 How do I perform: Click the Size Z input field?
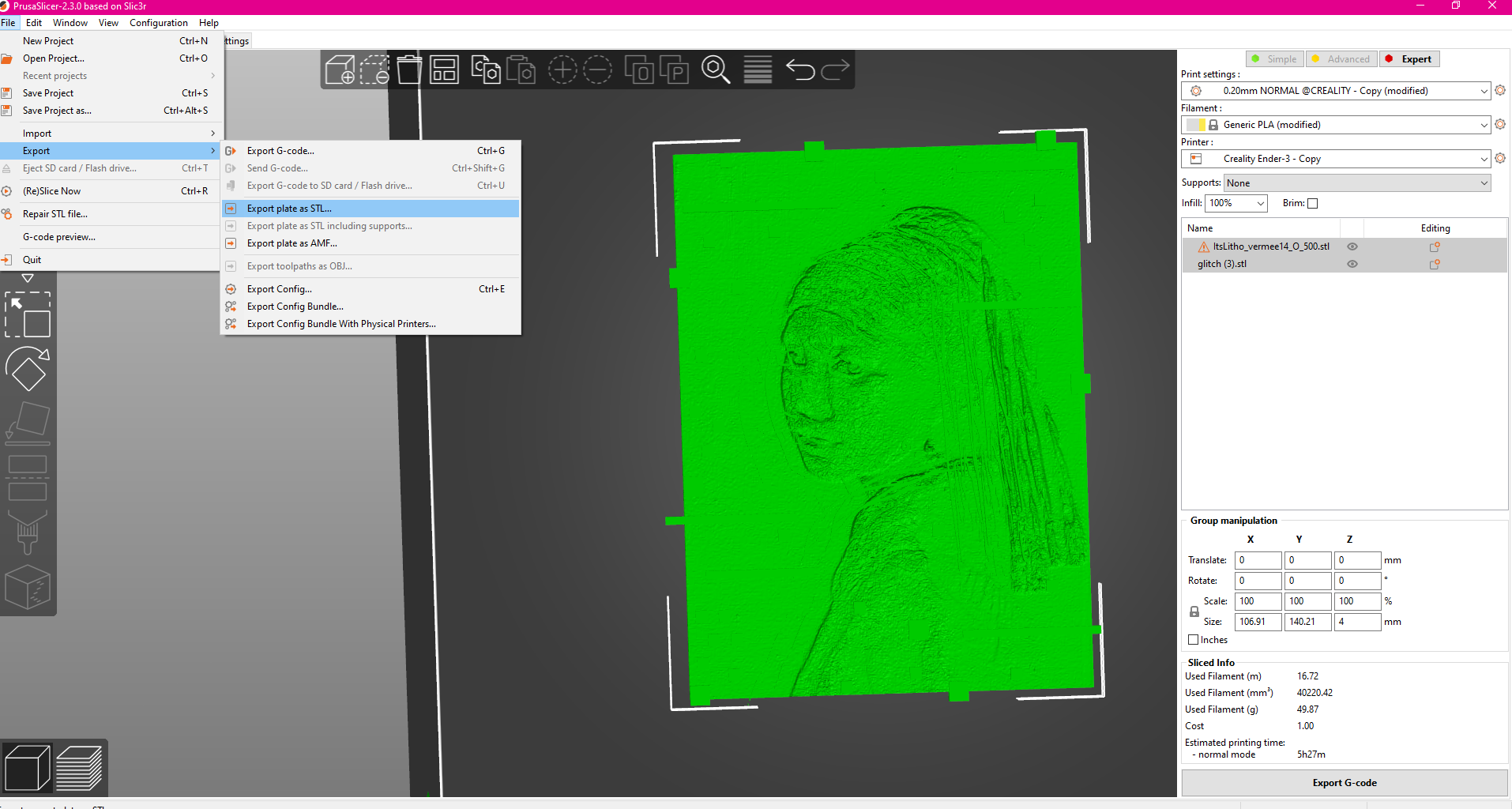[x=1357, y=622]
